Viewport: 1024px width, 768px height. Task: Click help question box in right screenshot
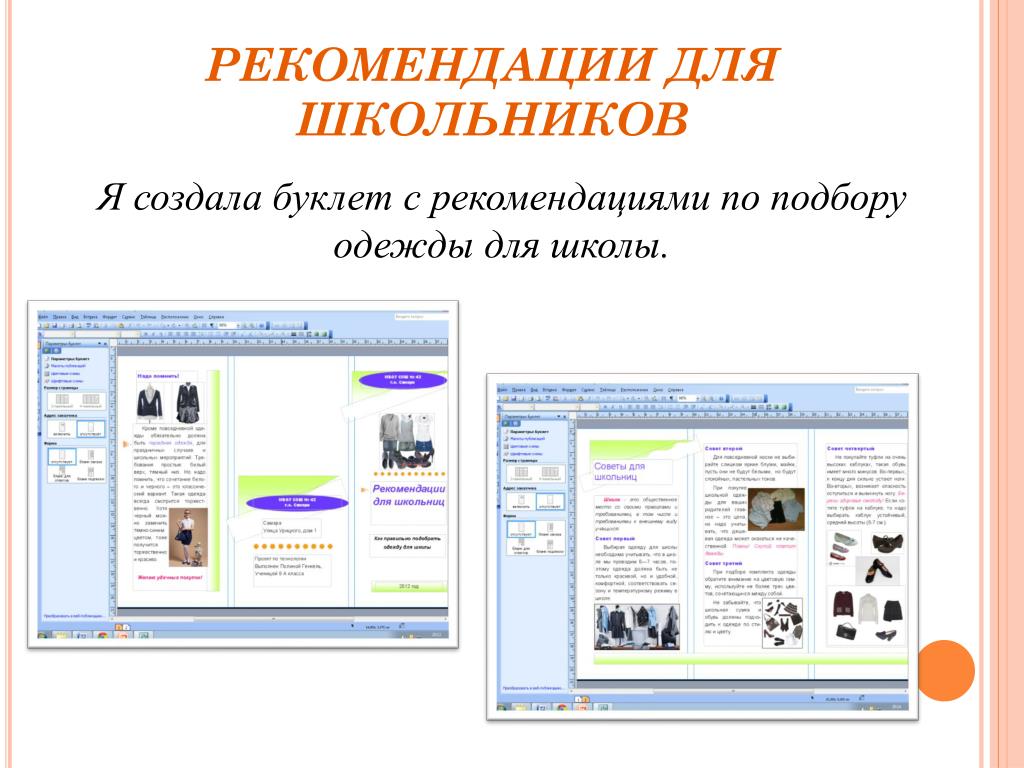click(x=879, y=390)
